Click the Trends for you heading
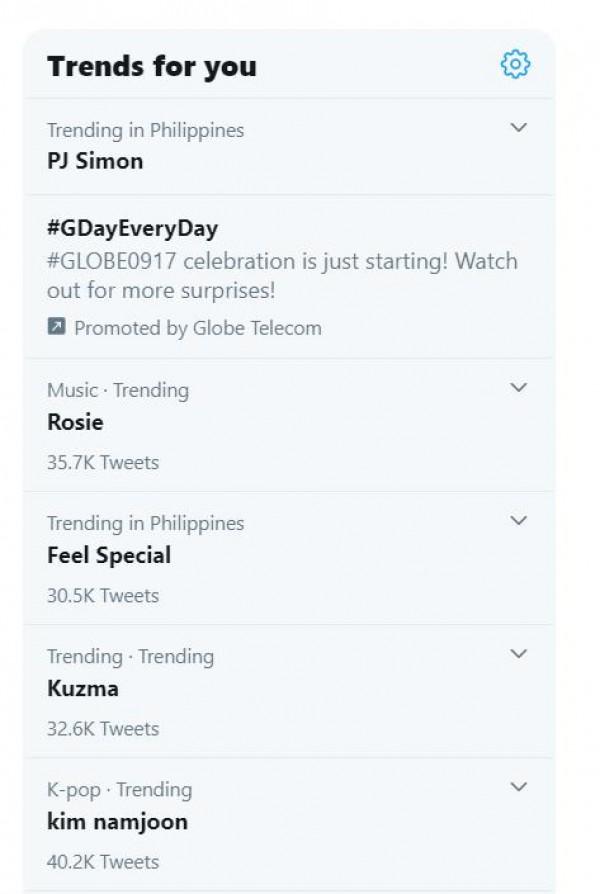Screen dimensions: 600x894 152,66
